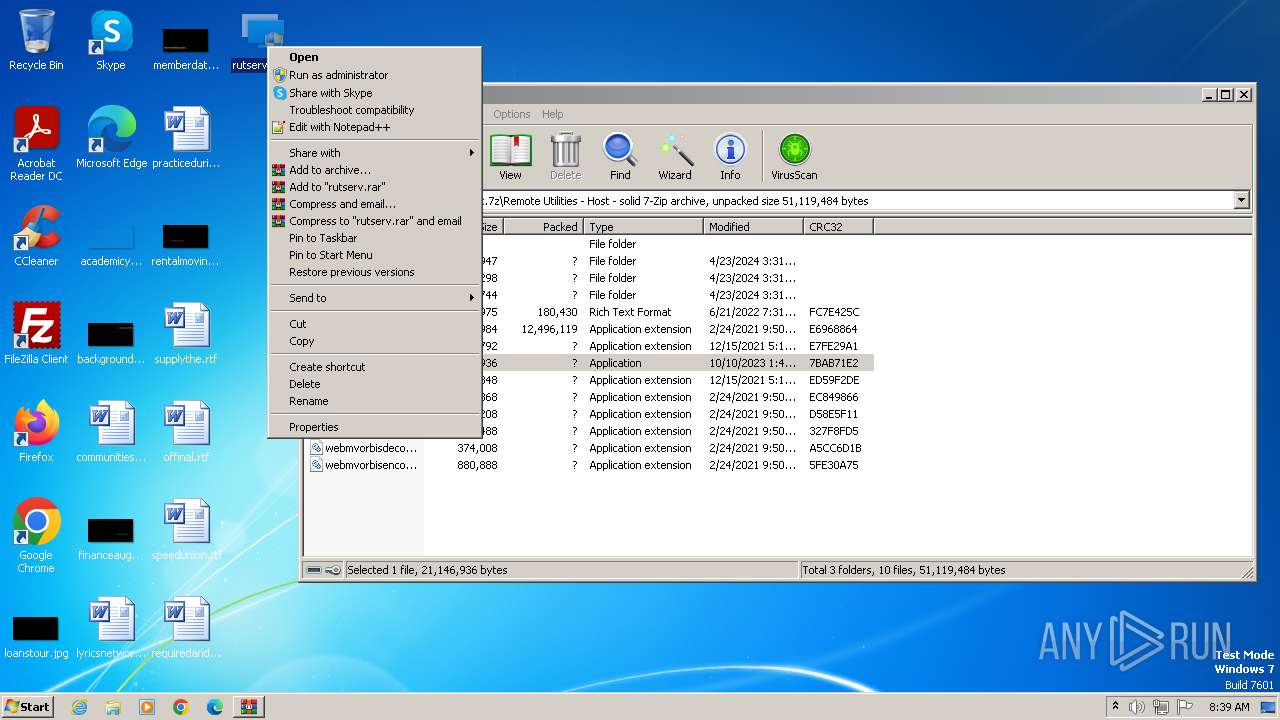Select the Google Chrome desktop shortcut
Screen dimensions: 1280x720
point(36,536)
